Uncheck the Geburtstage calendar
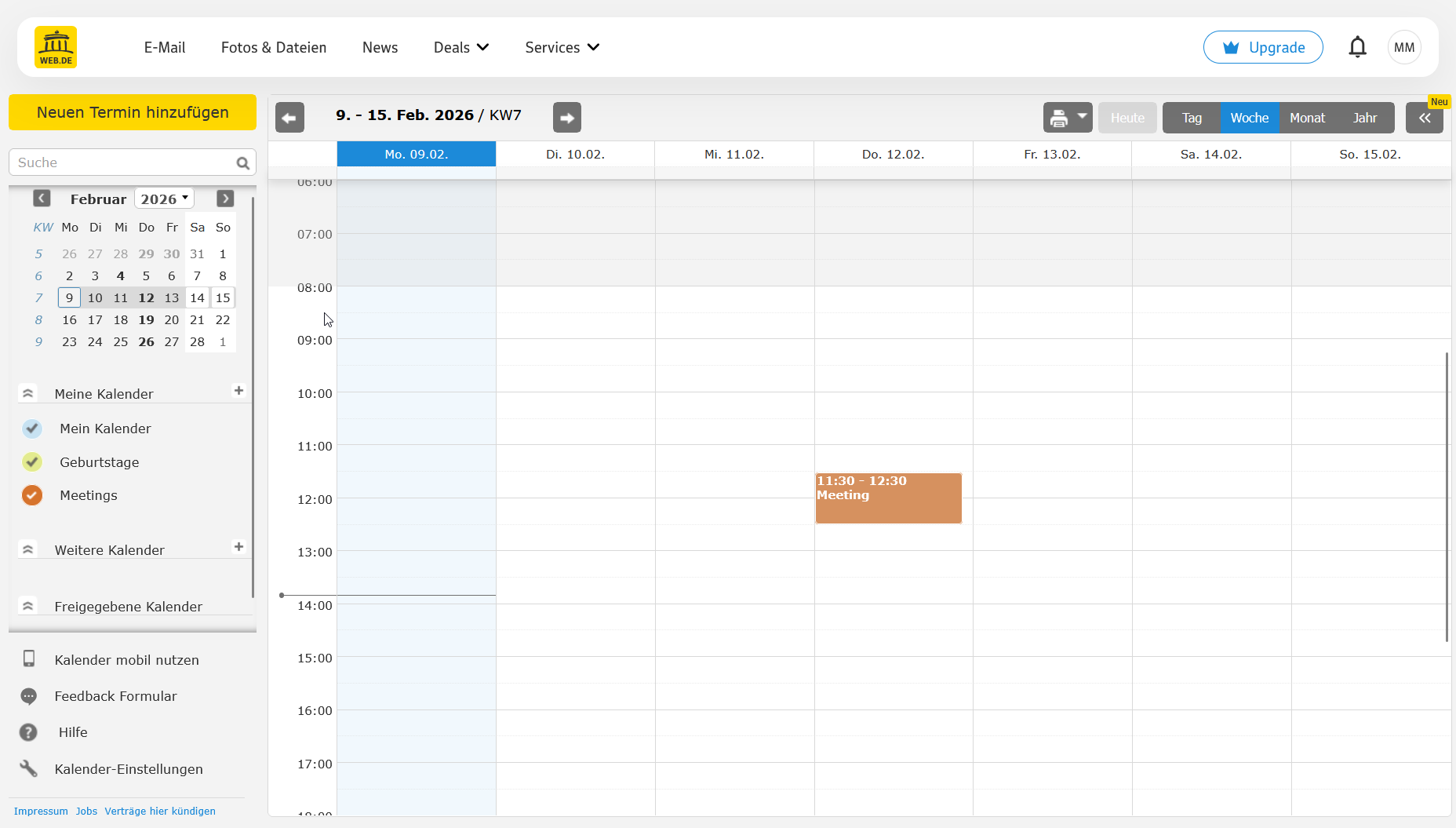This screenshot has width=1456, height=828. [x=32, y=462]
